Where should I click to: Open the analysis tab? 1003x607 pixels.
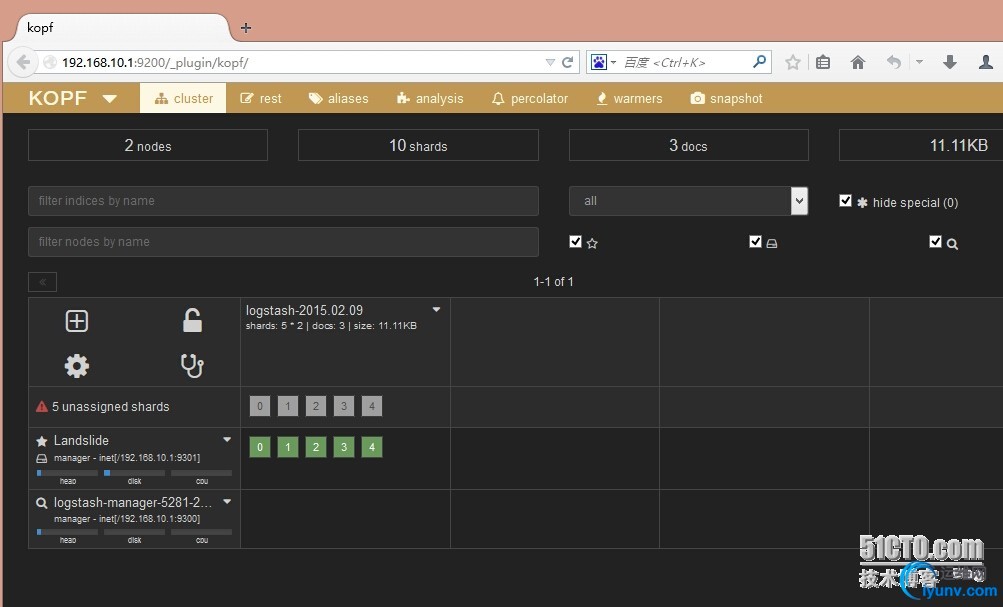pos(430,99)
